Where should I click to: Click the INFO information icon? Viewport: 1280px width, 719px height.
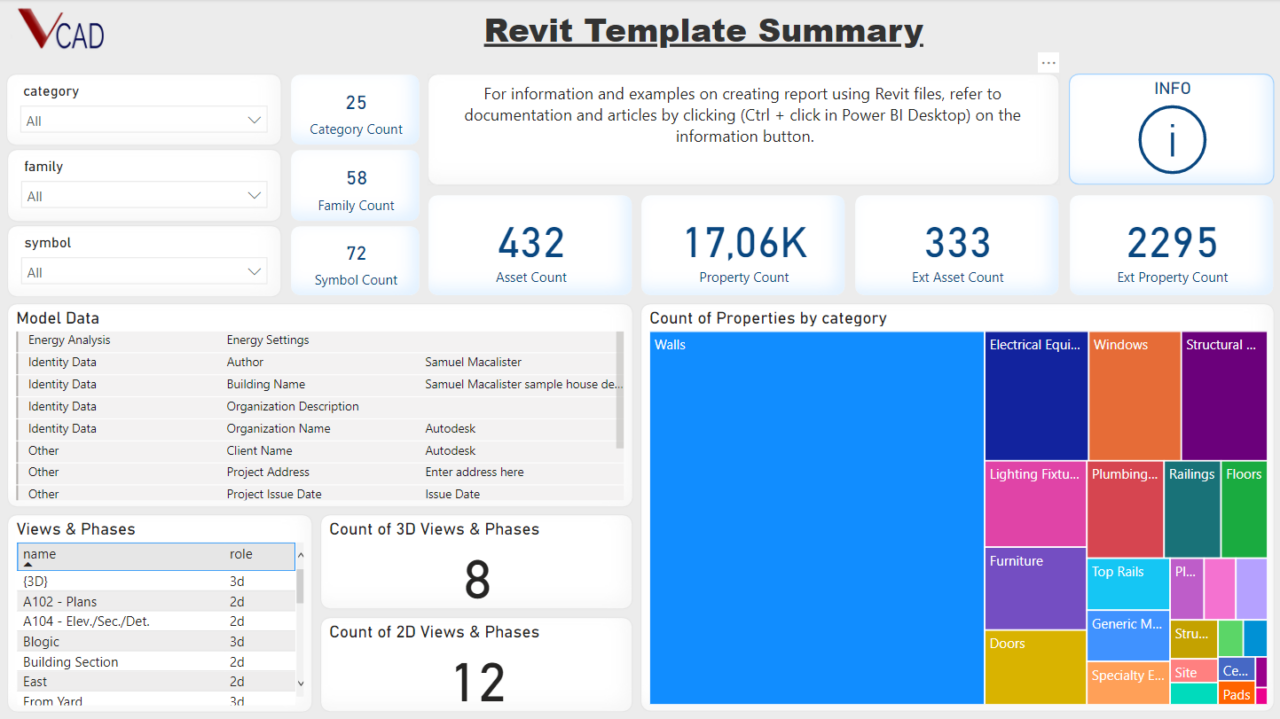pyautogui.click(x=1171, y=139)
